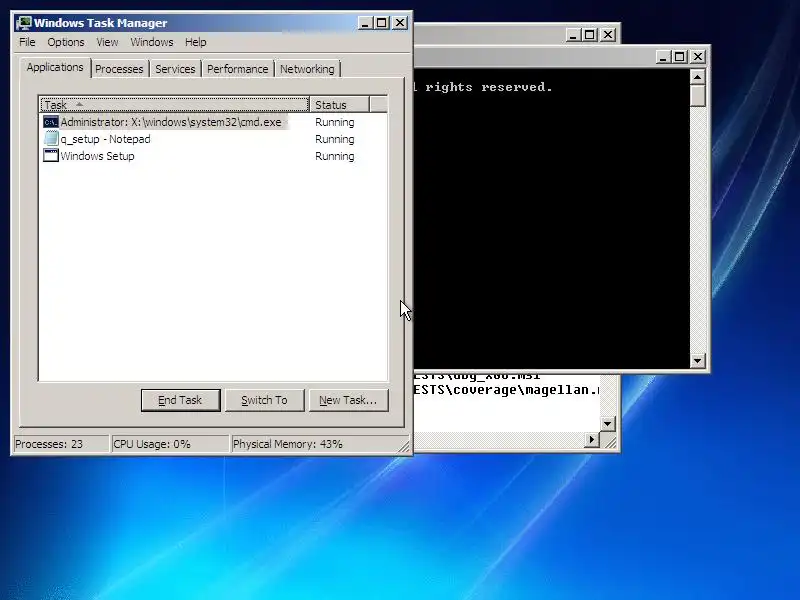Viewport: 800px width, 600px height.
Task: Click the Task Manager title bar icon
Action: pos(23,23)
